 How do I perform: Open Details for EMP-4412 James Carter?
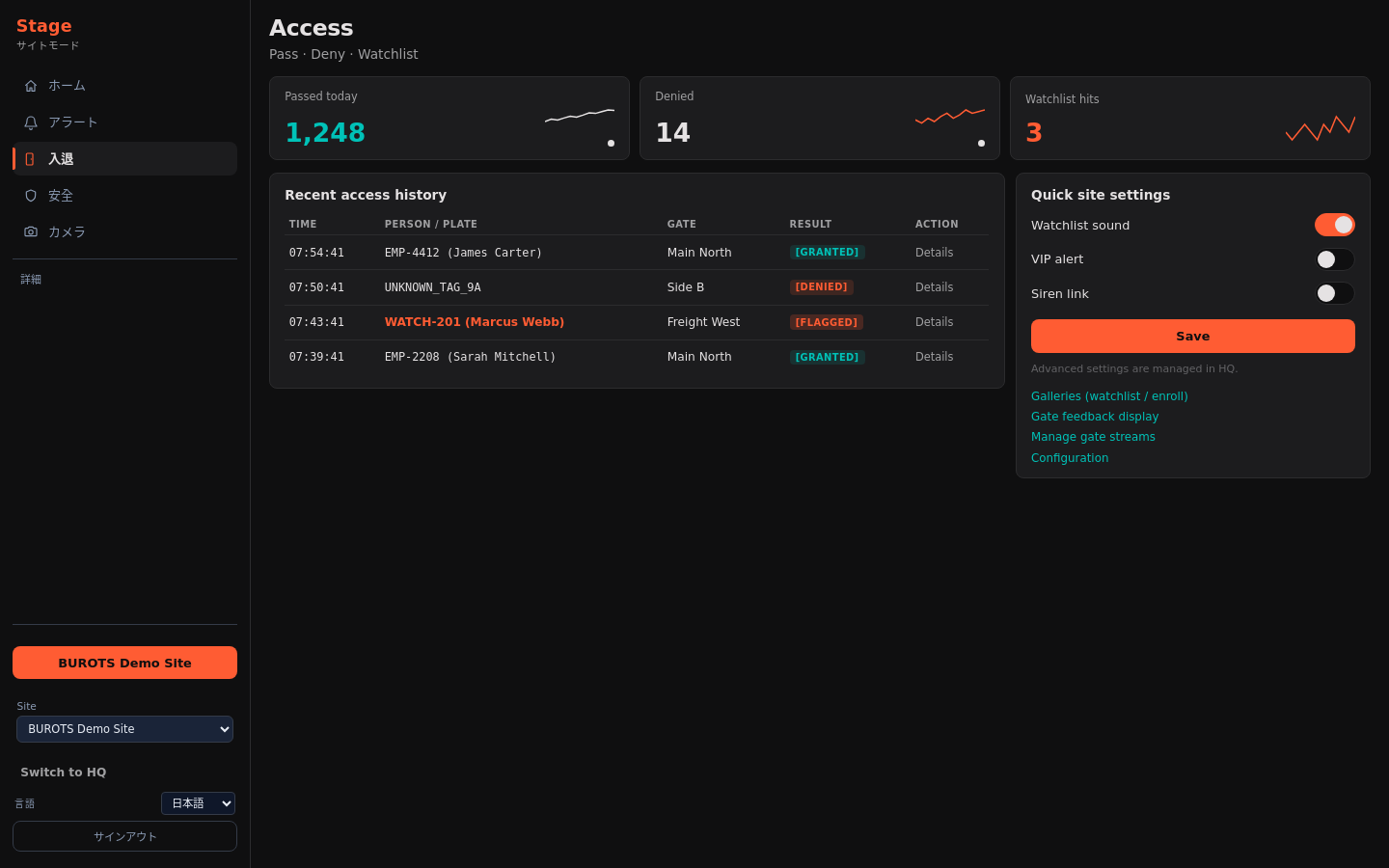click(x=934, y=253)
